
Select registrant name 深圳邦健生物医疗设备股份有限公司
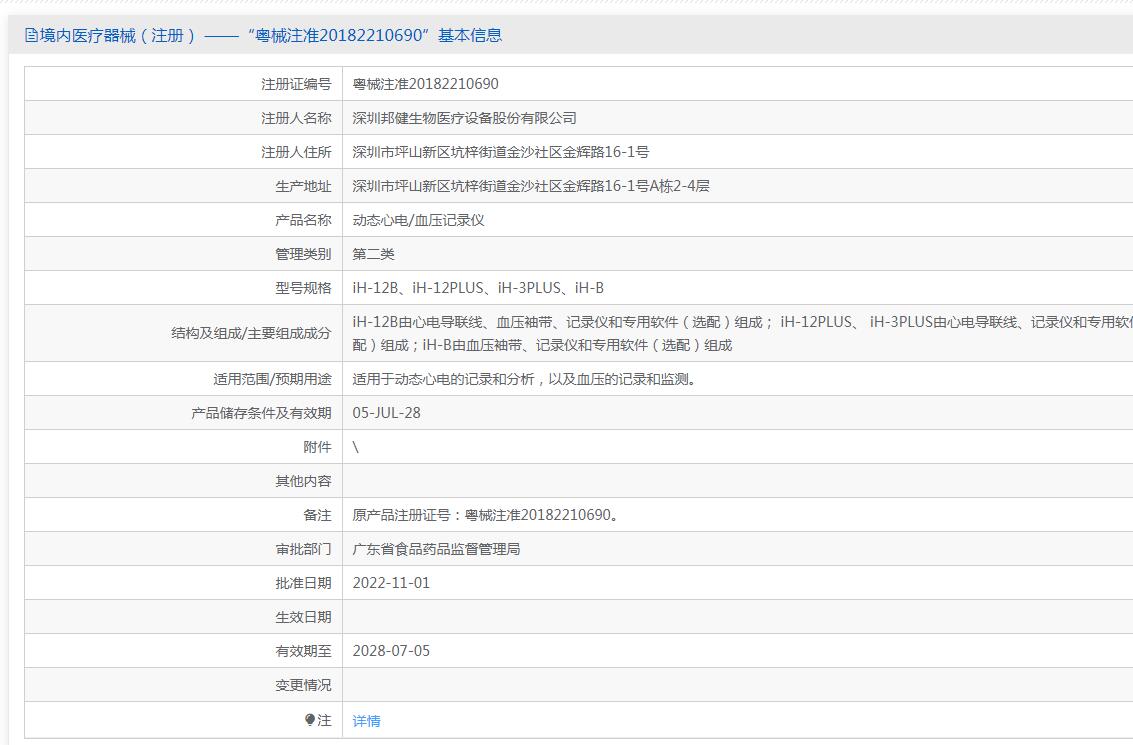[465, 118]
